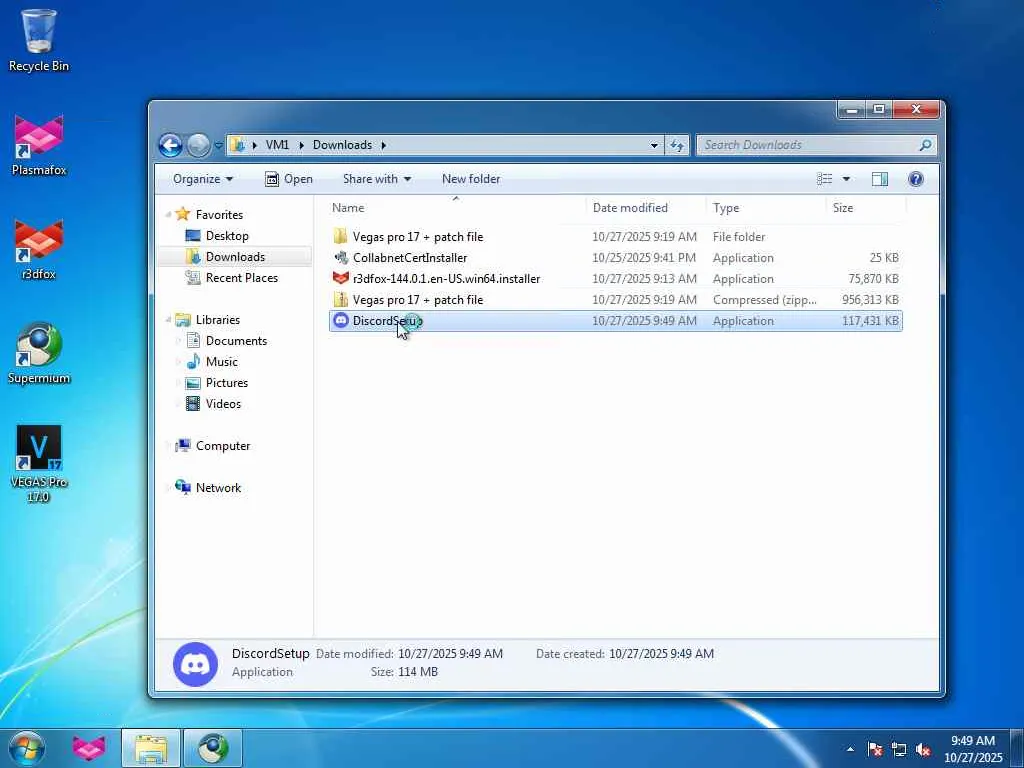The image size is (1024, 768).
Task: Open the Share with menu
Action: pos(377,179)
